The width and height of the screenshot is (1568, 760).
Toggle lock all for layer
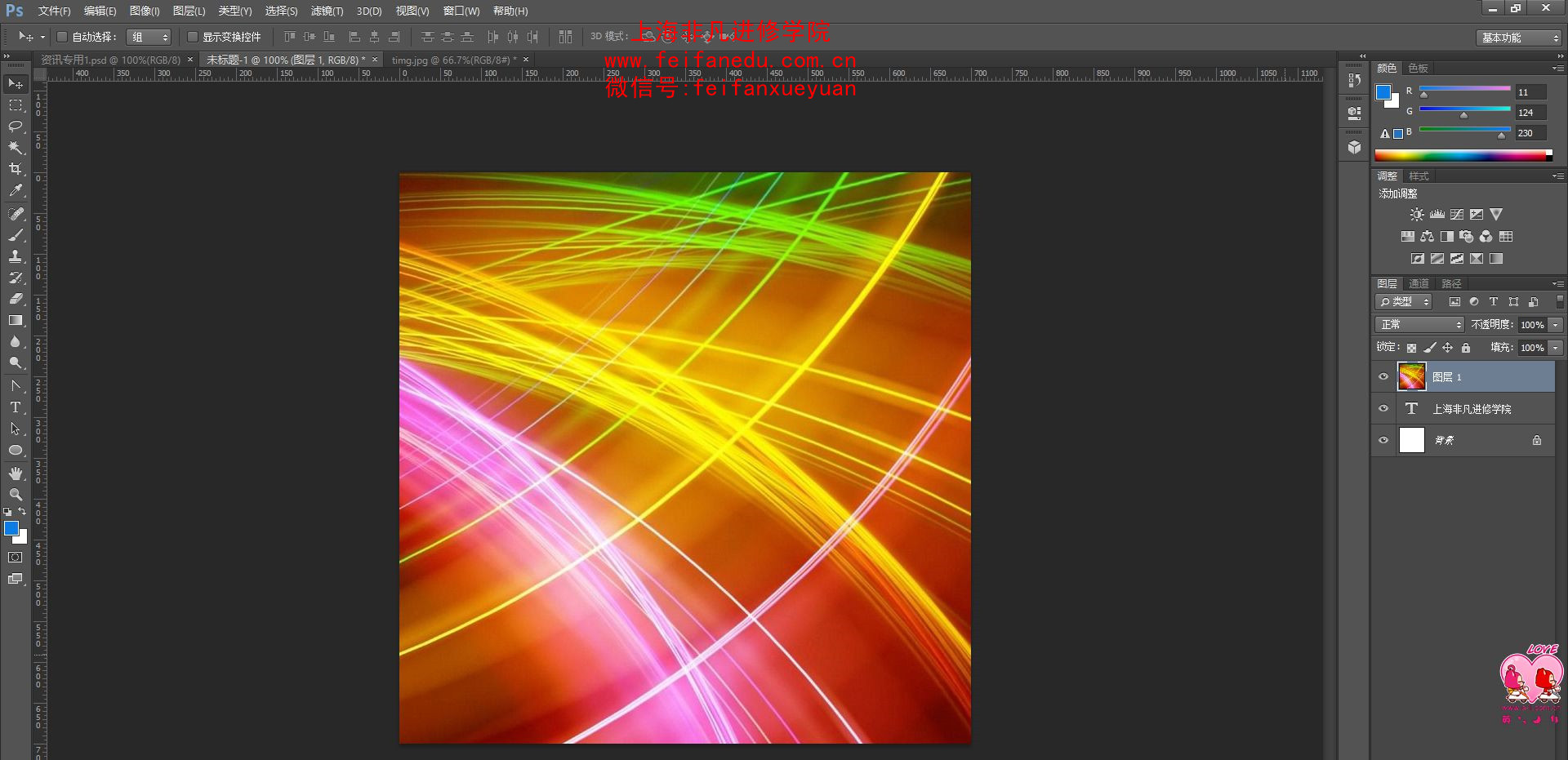click(1466, 348)
